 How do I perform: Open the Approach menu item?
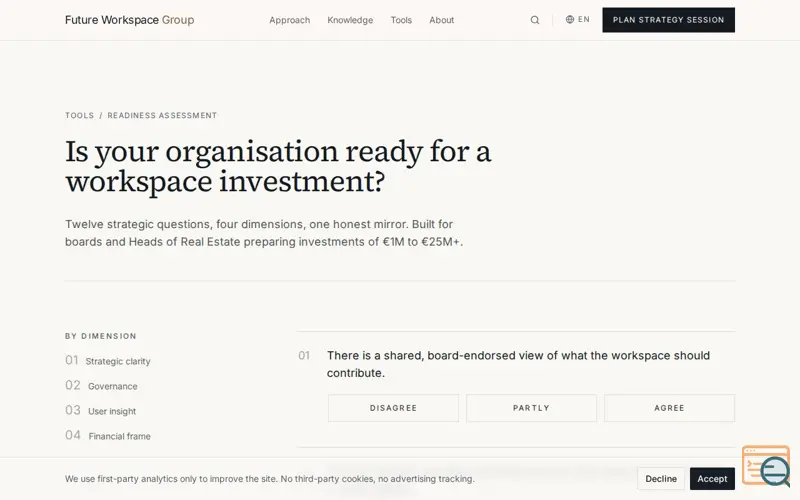click(289, 20)
